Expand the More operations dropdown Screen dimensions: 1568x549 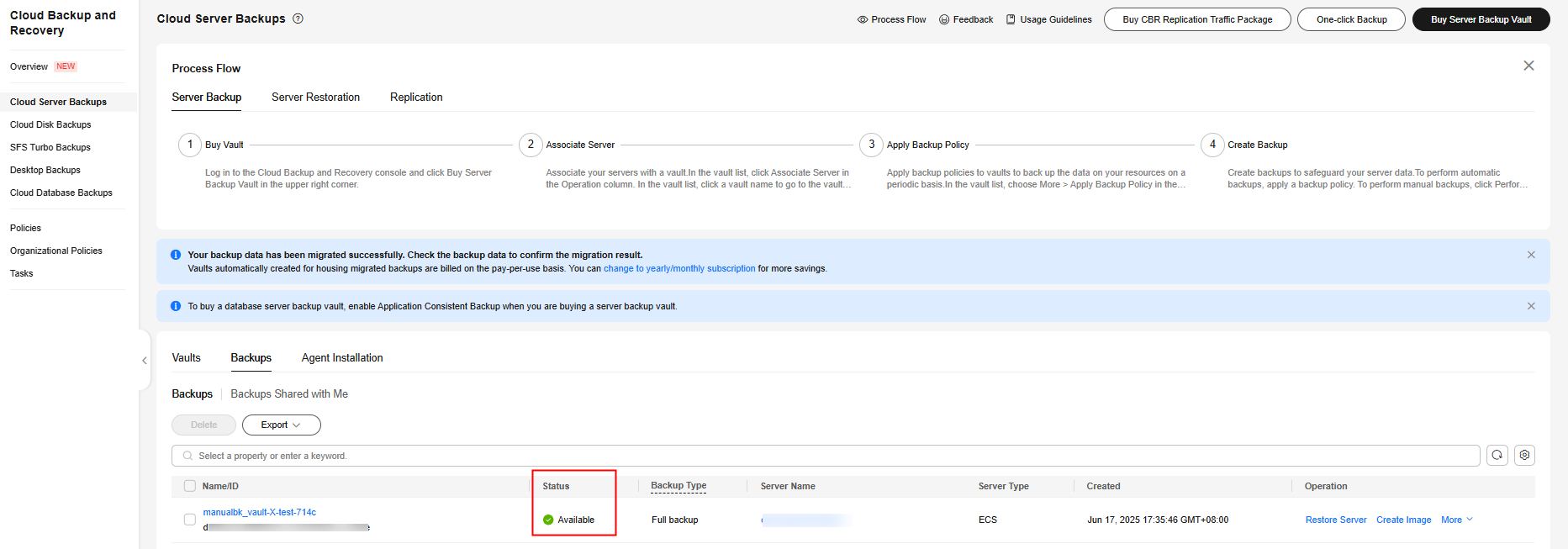(x=1457, y=520)
